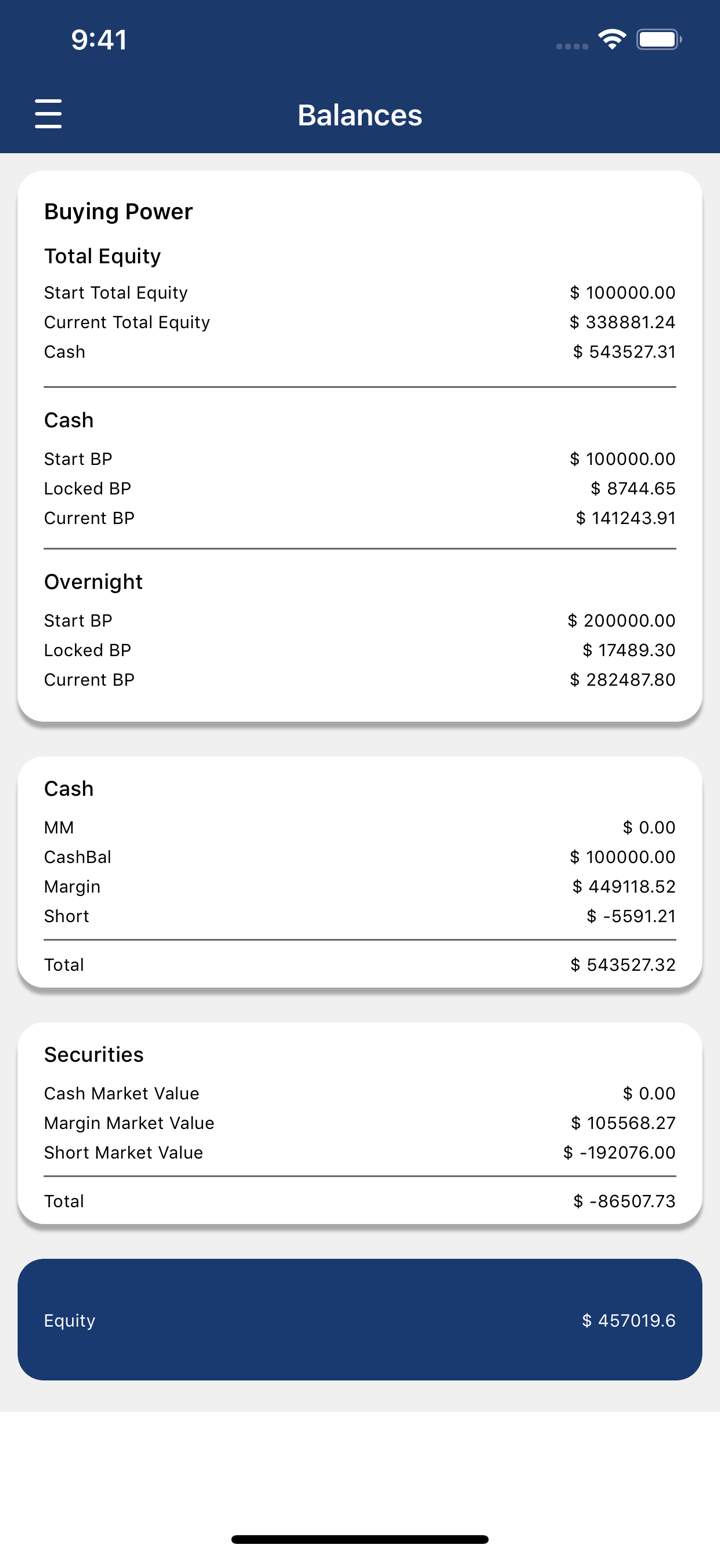Select the Equity summary card
The width and height of the screenshot is (720, 1558).
[360, 1319]
